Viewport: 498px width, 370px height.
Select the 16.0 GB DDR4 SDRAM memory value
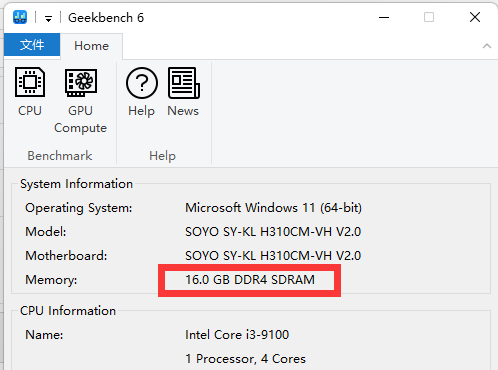tap(250, 280)
